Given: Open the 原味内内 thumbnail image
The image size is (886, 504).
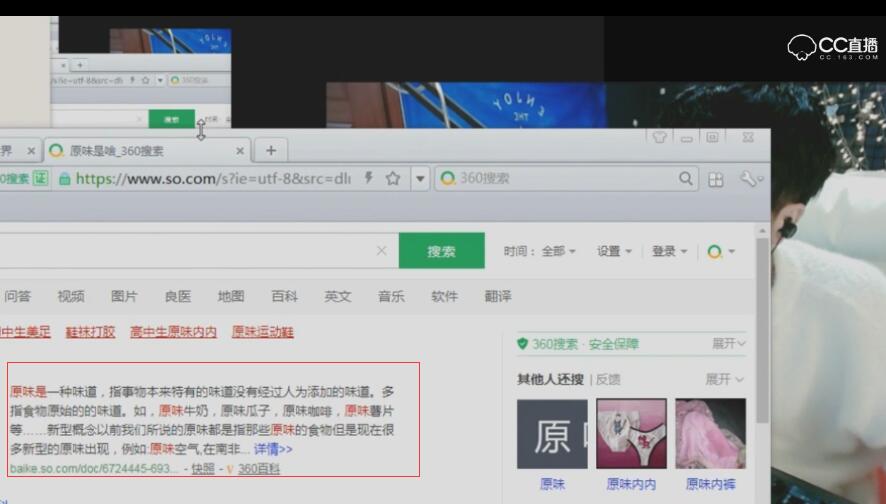Looking at the screenshot, I should click(631, 434).
